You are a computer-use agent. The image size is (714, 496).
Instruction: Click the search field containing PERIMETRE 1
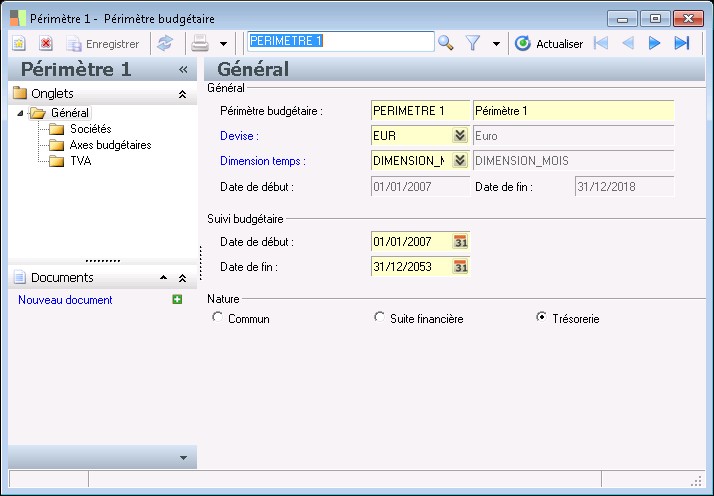click(341, 41)
